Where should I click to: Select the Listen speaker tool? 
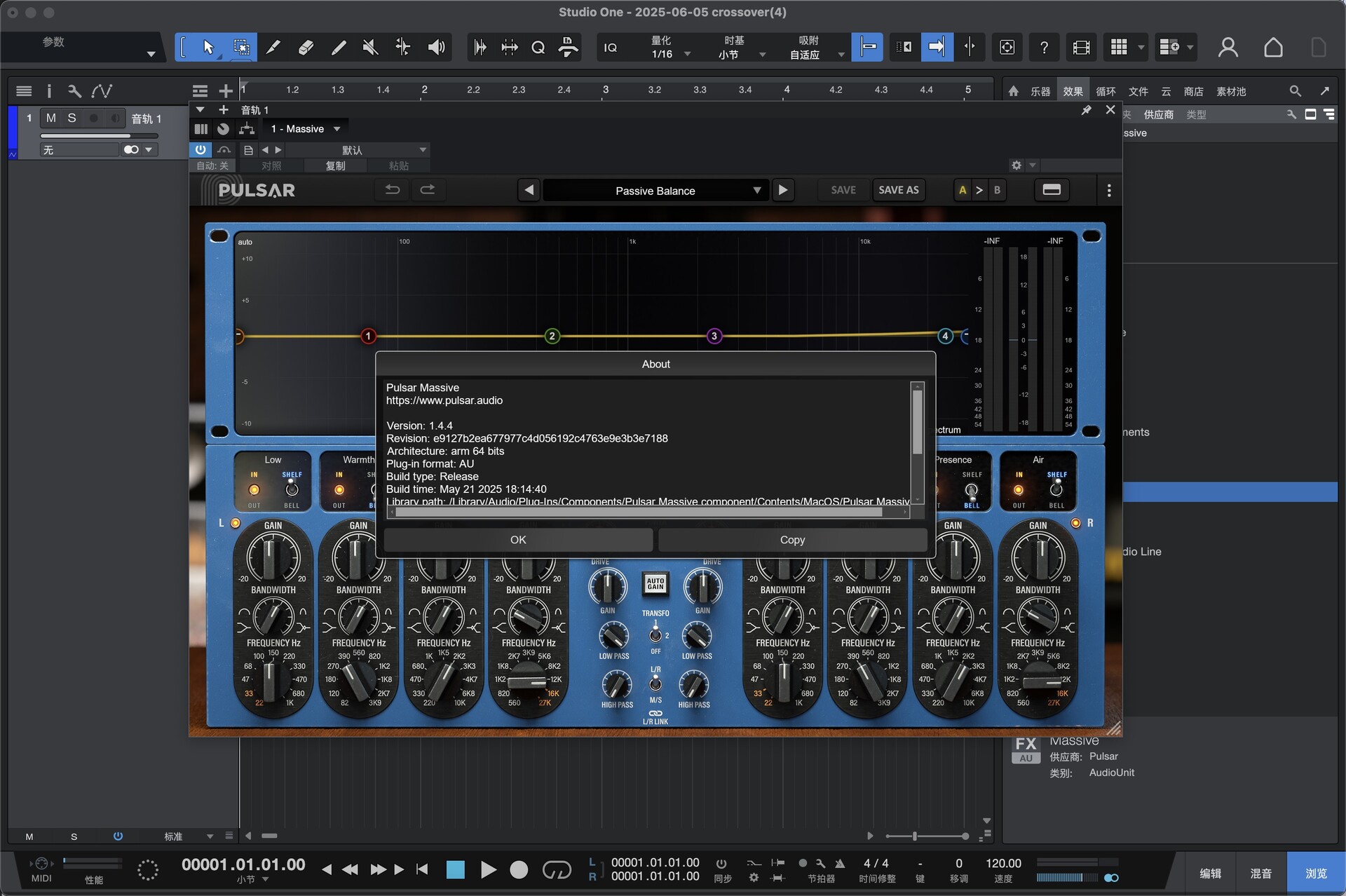pos(436,47)
